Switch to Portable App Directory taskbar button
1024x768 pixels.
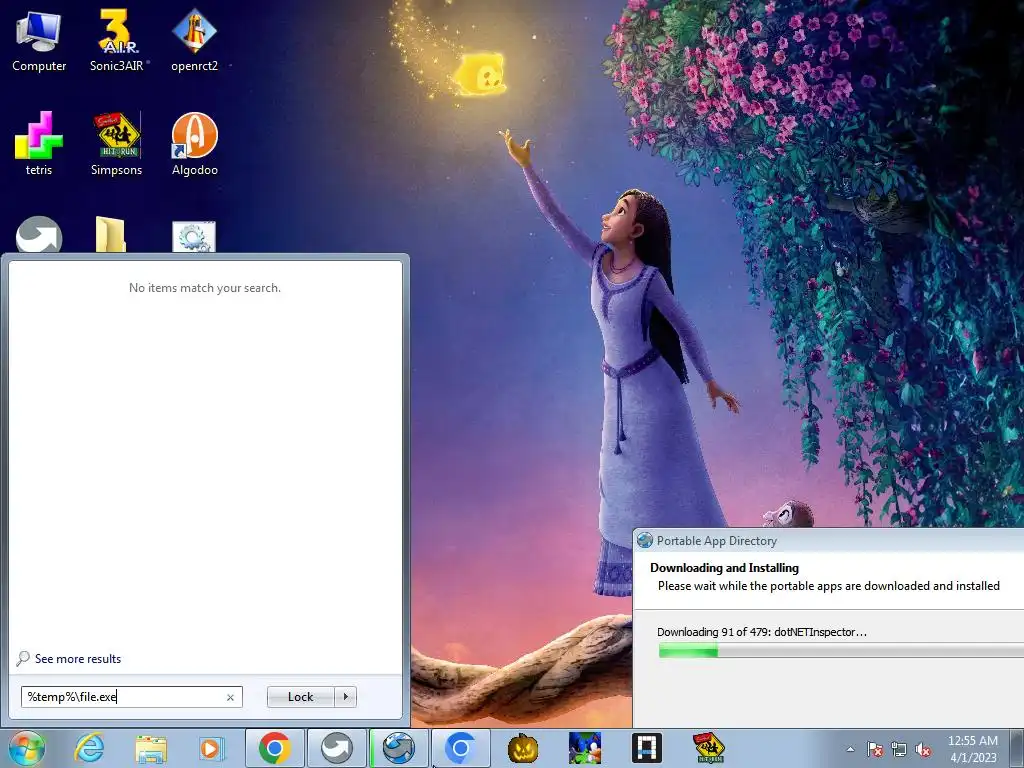399,748
